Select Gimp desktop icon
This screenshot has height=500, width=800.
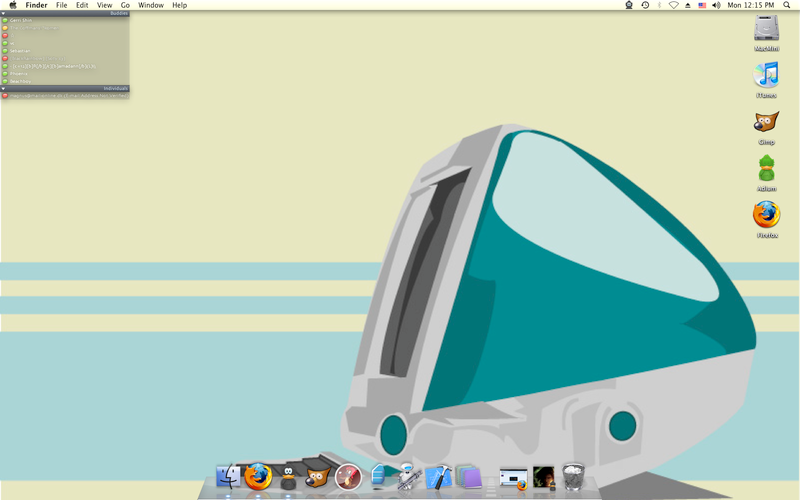pyautogui.click(x=766, y=122)
